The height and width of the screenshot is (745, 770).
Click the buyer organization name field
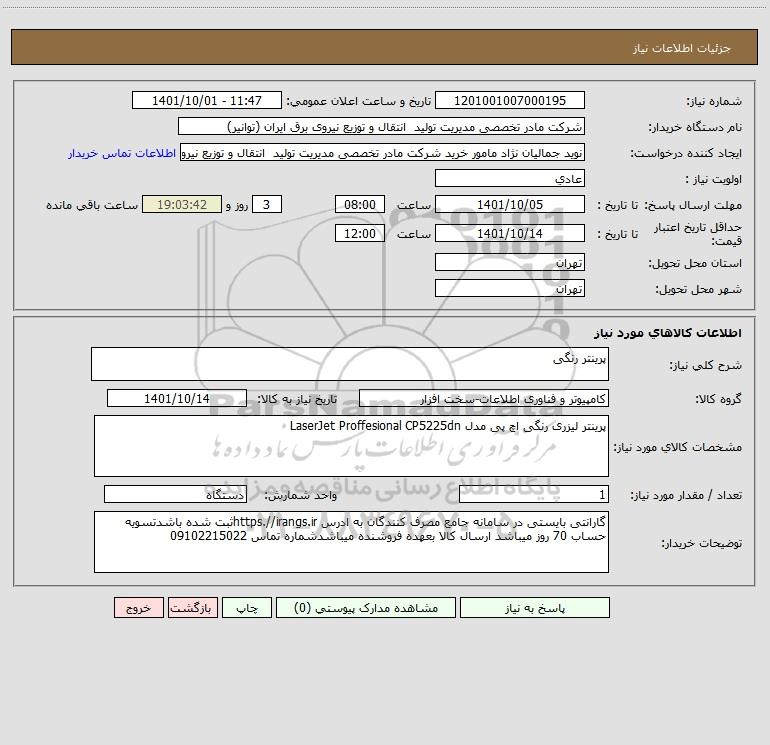click(x=381, y=126)
